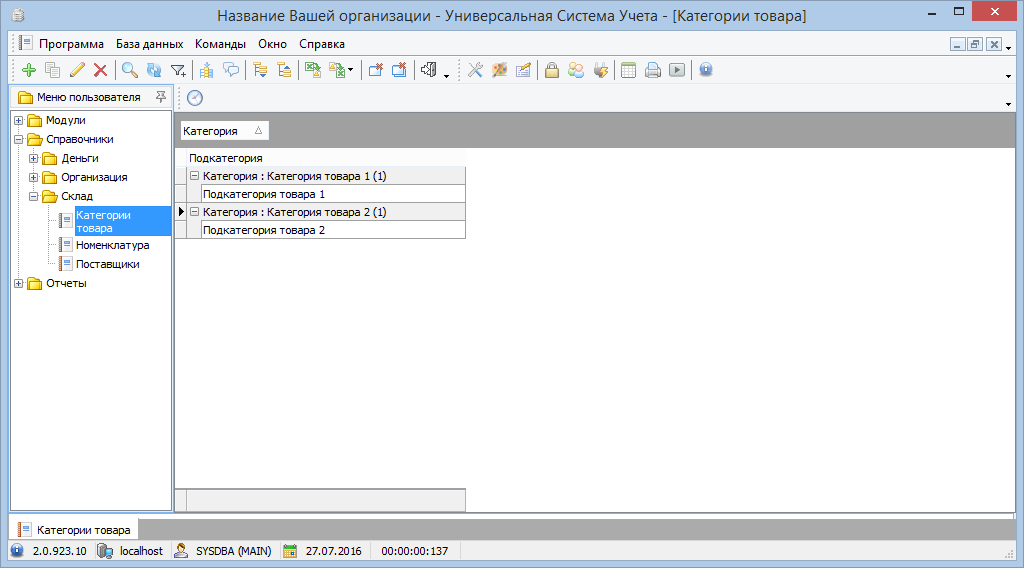Click the red X Delete record icon
Image resolution: width=1024 pixels, height=568 pixels.
pyautogui.click(x=100, y=70)
